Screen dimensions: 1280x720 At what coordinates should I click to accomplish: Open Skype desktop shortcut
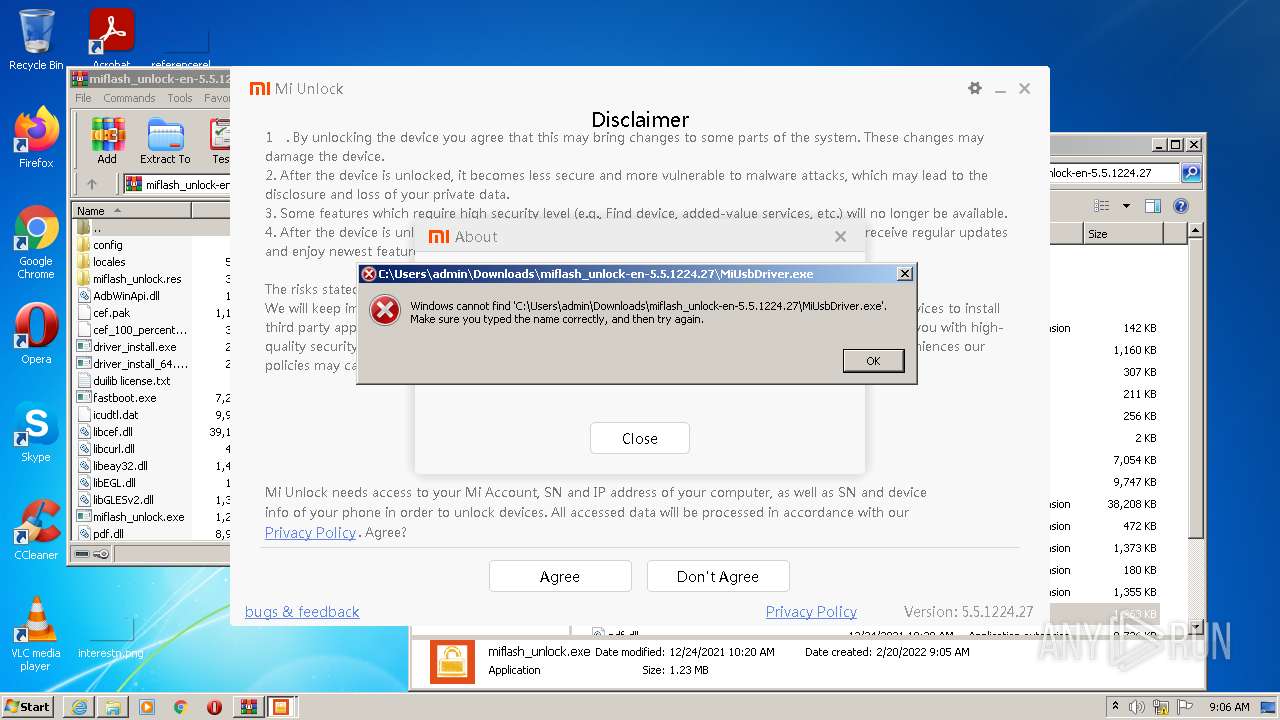pos(36,432)
